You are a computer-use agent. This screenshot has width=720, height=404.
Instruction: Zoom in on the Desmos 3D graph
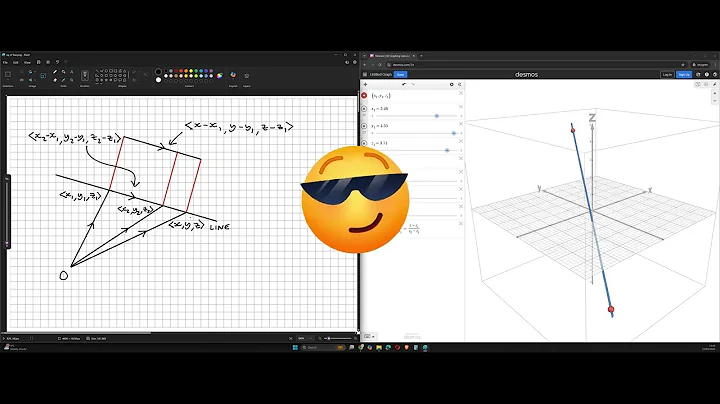714,93
